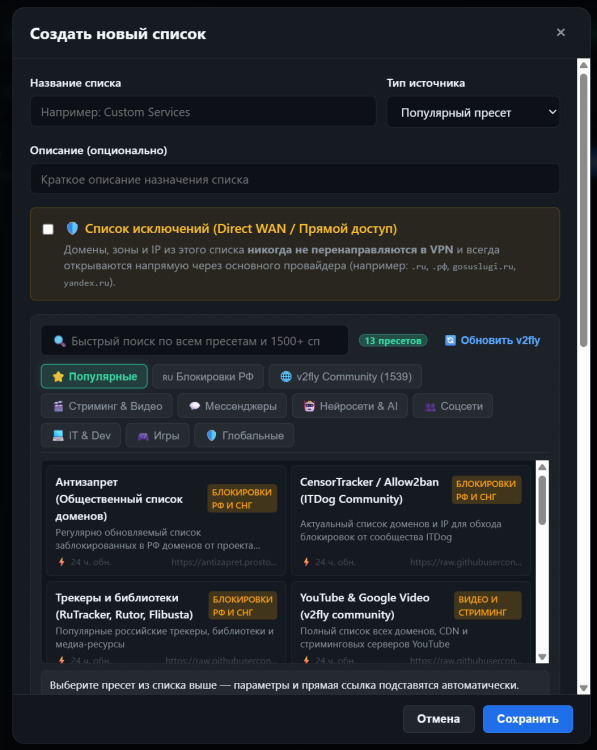Click the Название списка input field

203,112
